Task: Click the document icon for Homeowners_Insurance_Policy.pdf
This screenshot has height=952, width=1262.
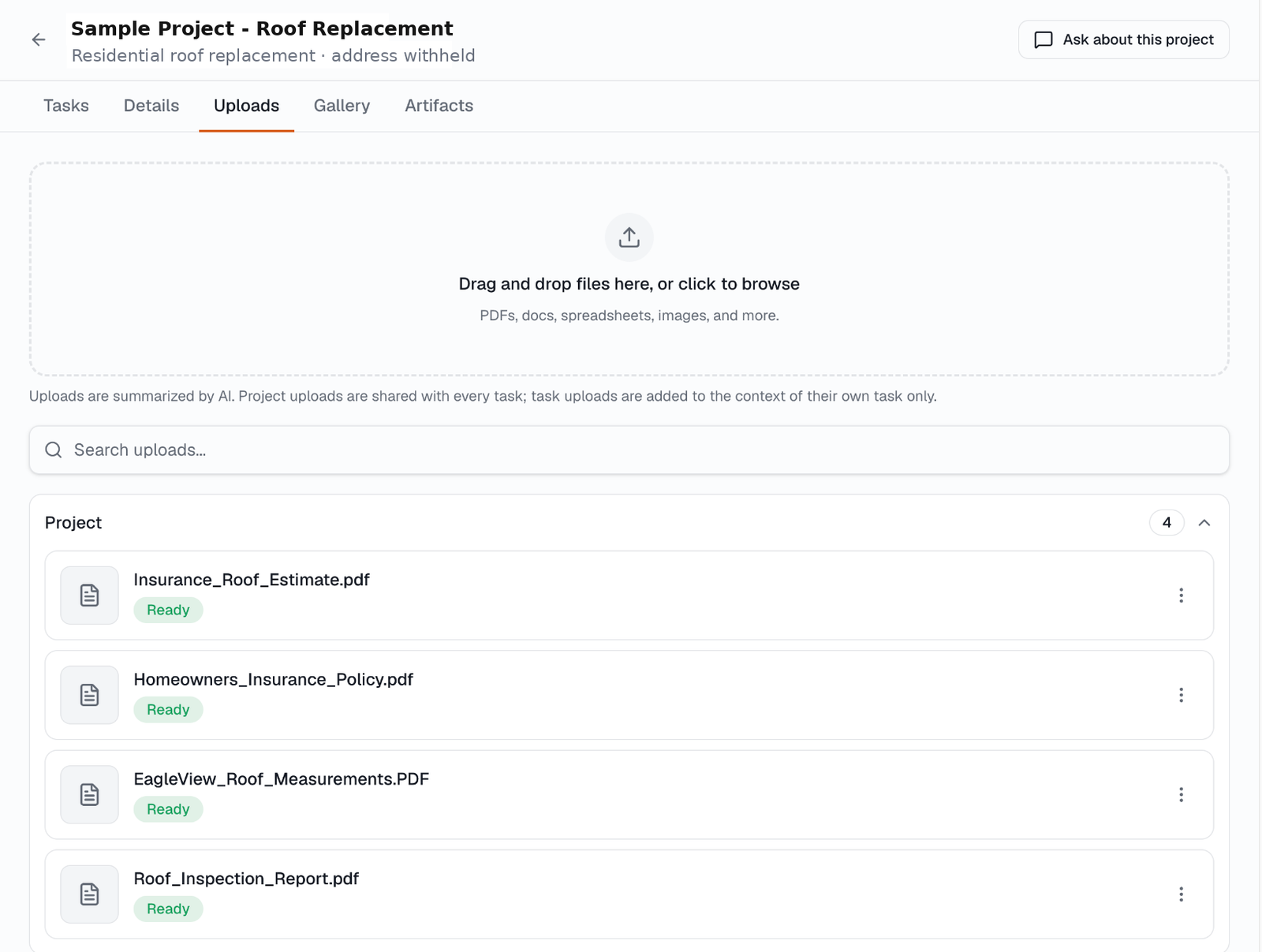Action: pos(90,695)
